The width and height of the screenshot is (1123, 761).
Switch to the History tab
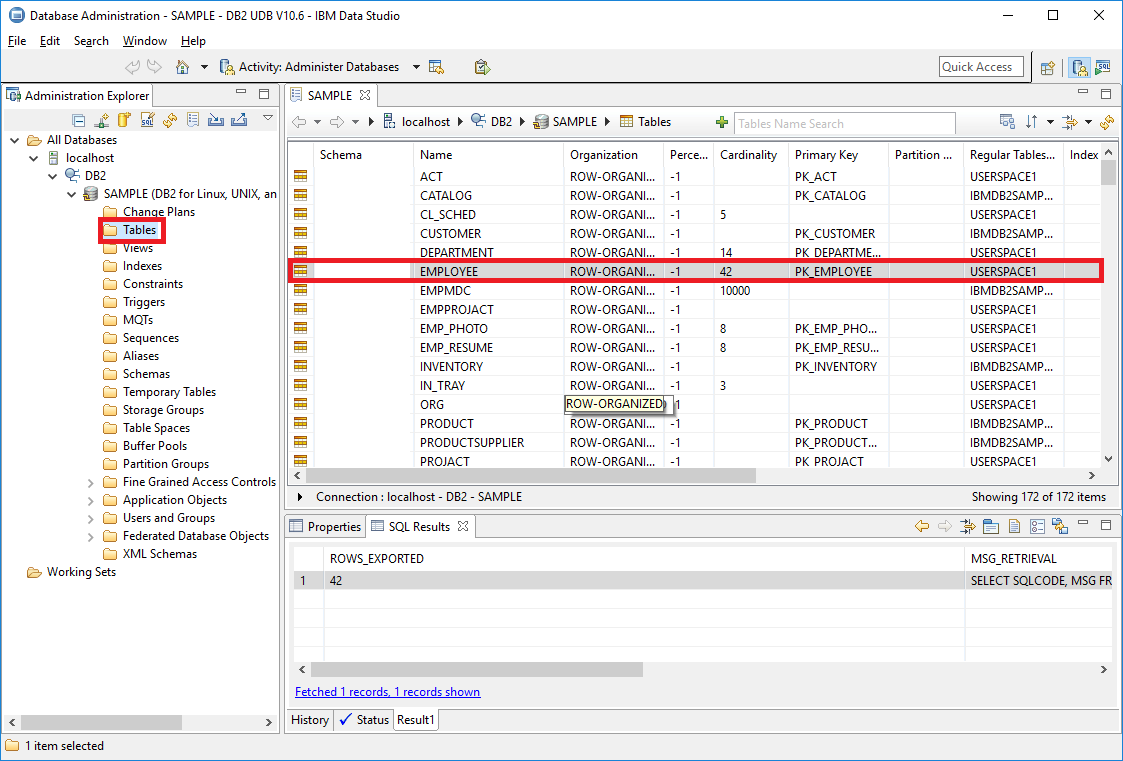click(x=310, y=719)
